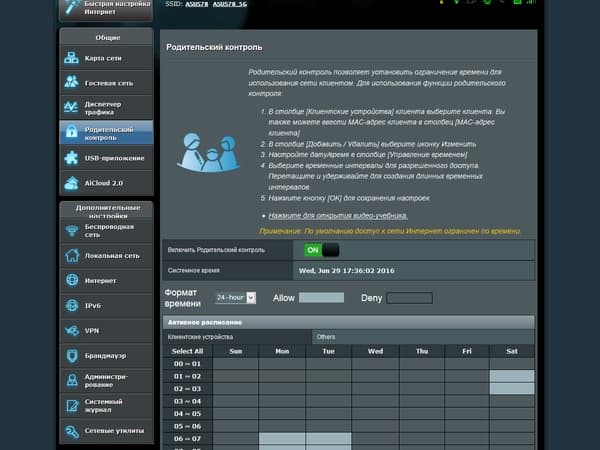Go to Диспетчер трафика page

tap(106, 108)
